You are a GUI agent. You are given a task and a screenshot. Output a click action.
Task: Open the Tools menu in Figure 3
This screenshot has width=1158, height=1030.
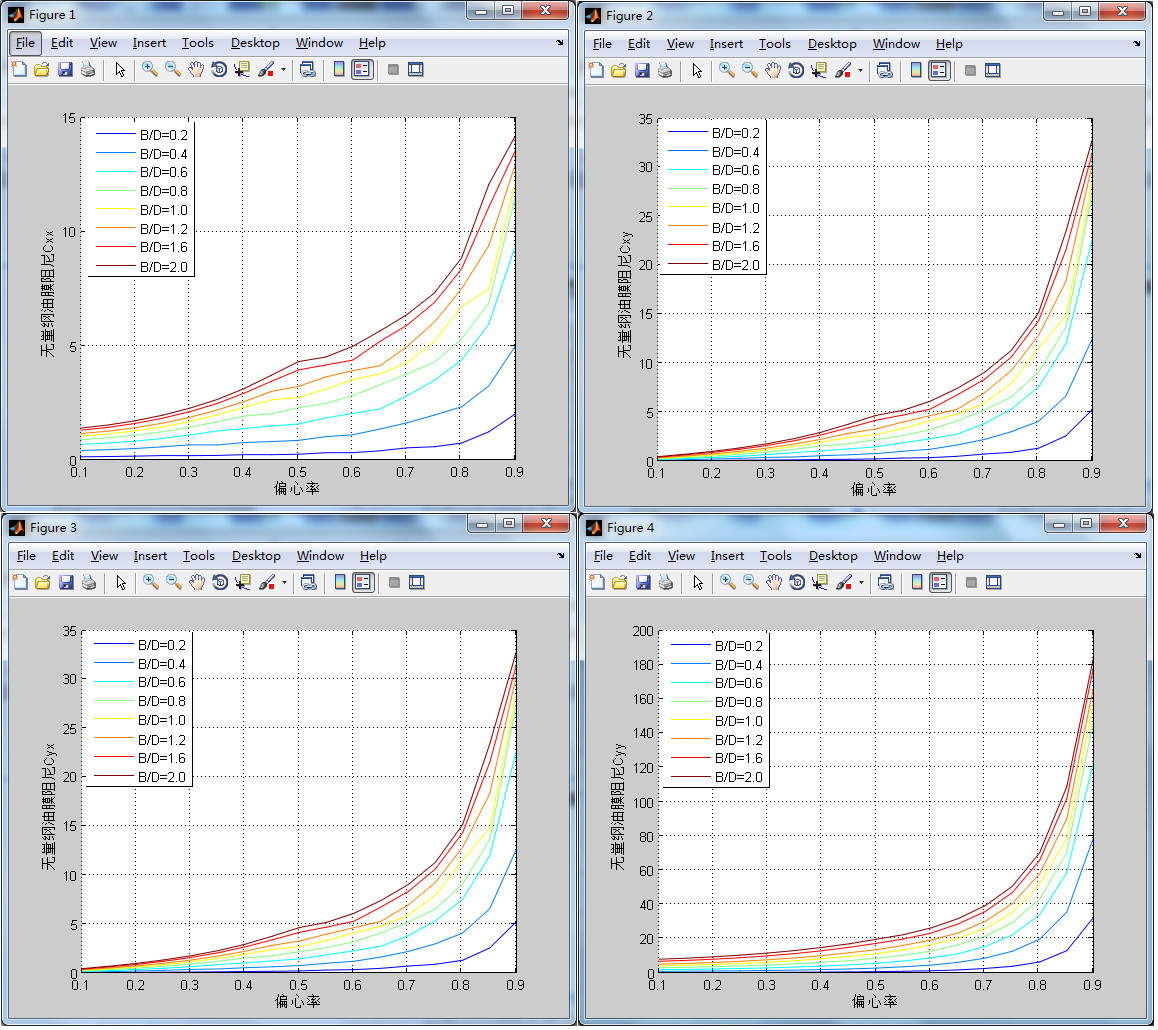pyautogui.click(x=198, y=556)
